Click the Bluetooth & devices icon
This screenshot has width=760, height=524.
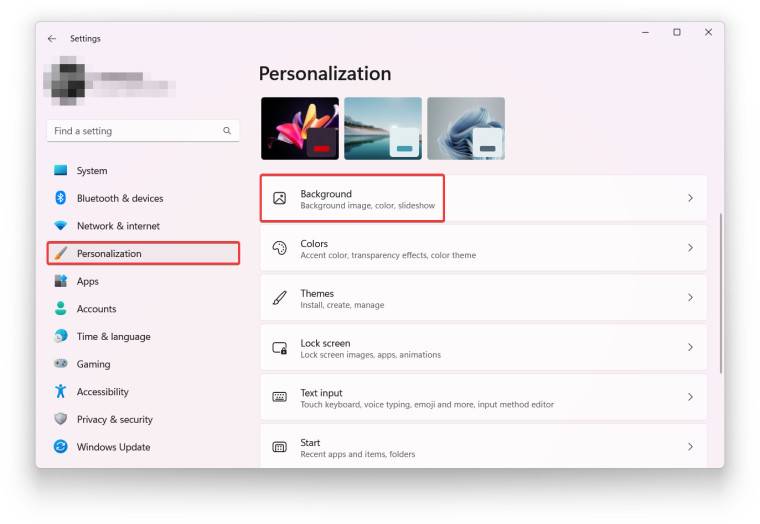coord(61,198)
